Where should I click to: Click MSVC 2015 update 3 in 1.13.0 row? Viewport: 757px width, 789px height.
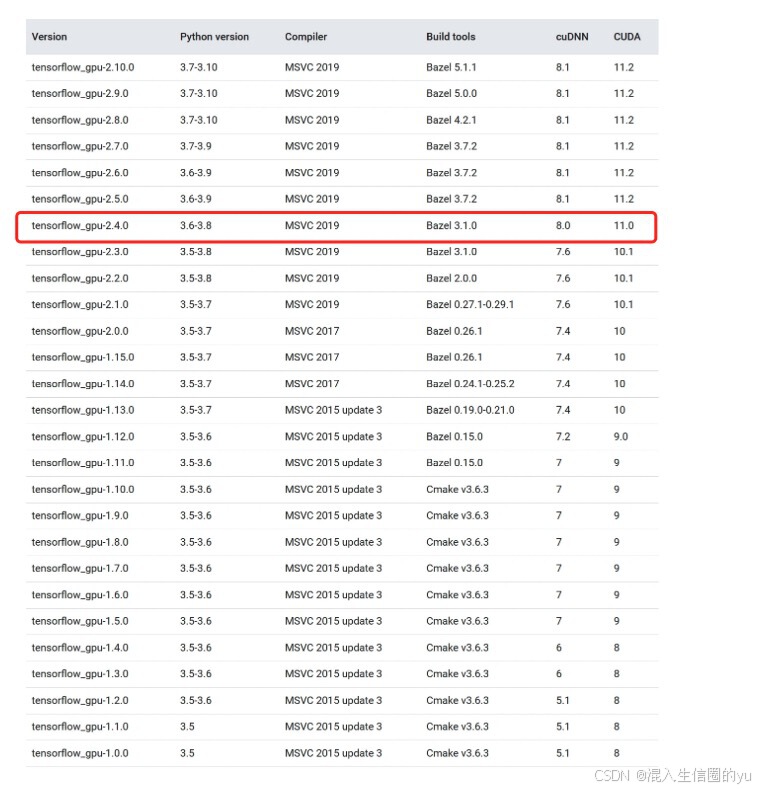[333, 410]
